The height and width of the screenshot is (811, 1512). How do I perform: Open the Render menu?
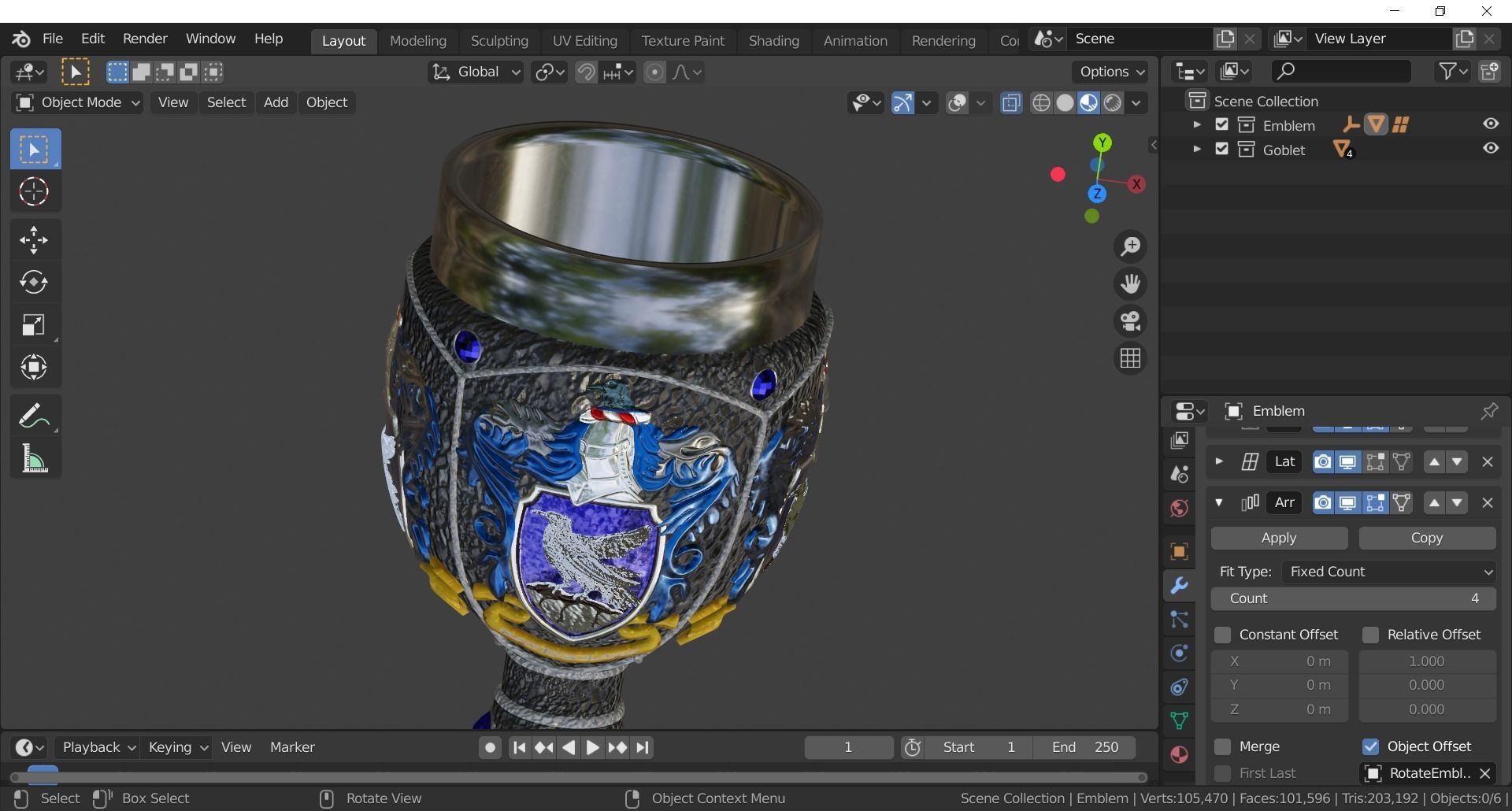coord(145,39)
